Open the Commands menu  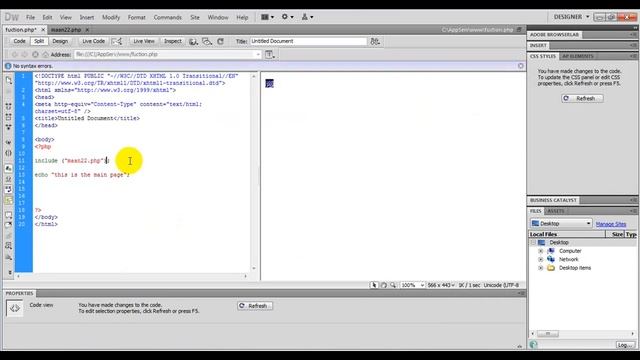167,18
